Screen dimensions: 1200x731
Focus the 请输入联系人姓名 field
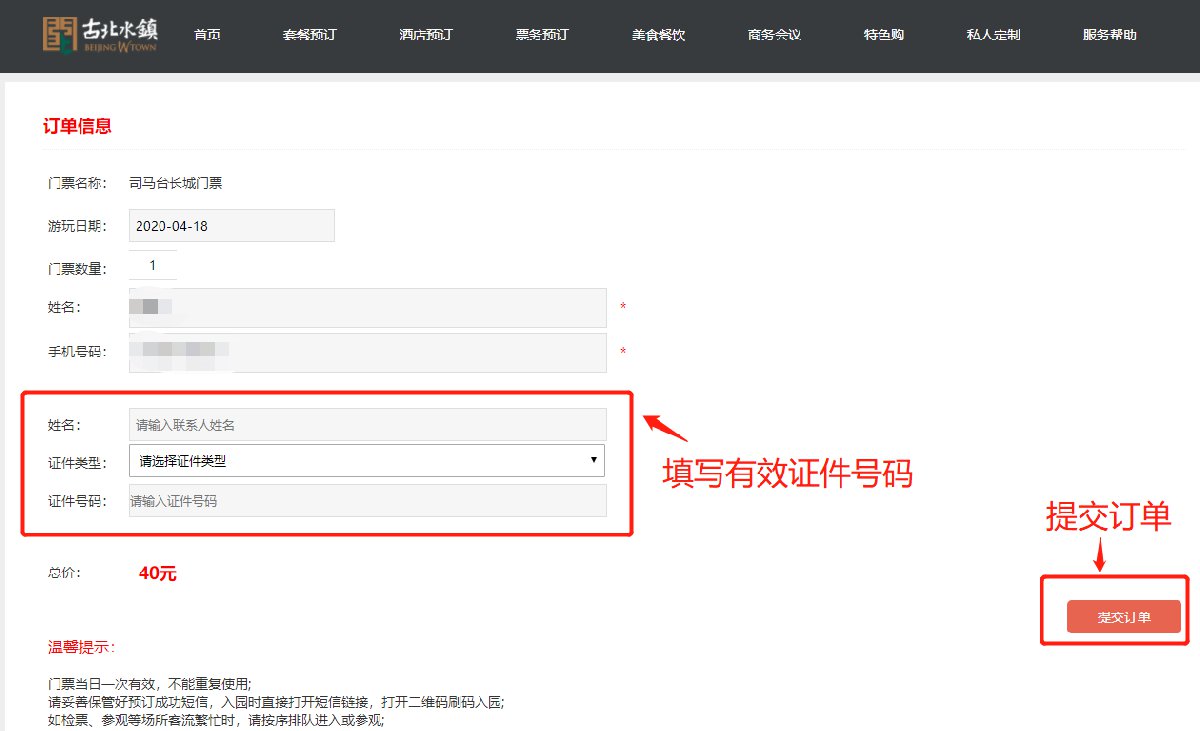click(368, 425)
